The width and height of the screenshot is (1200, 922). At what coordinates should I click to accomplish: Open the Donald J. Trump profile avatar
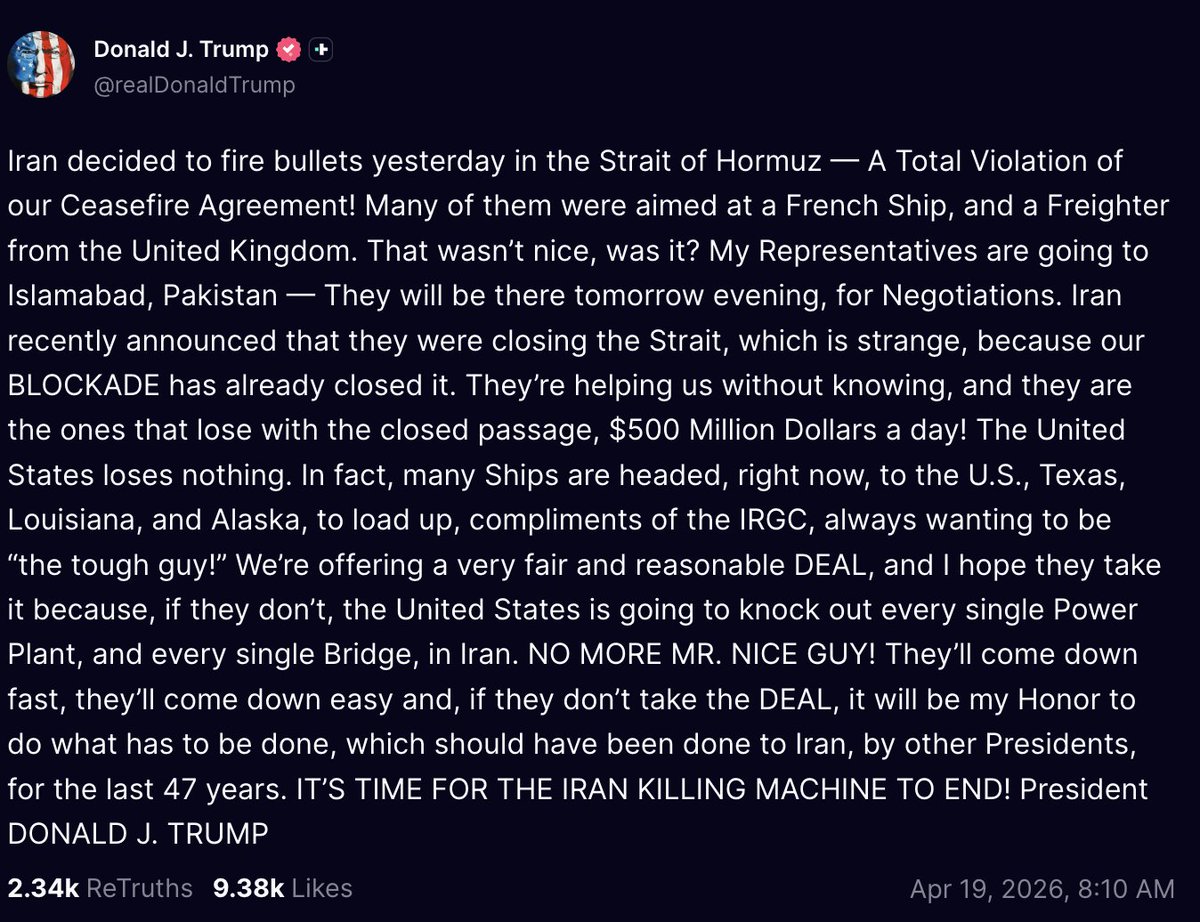pos(41,65)
